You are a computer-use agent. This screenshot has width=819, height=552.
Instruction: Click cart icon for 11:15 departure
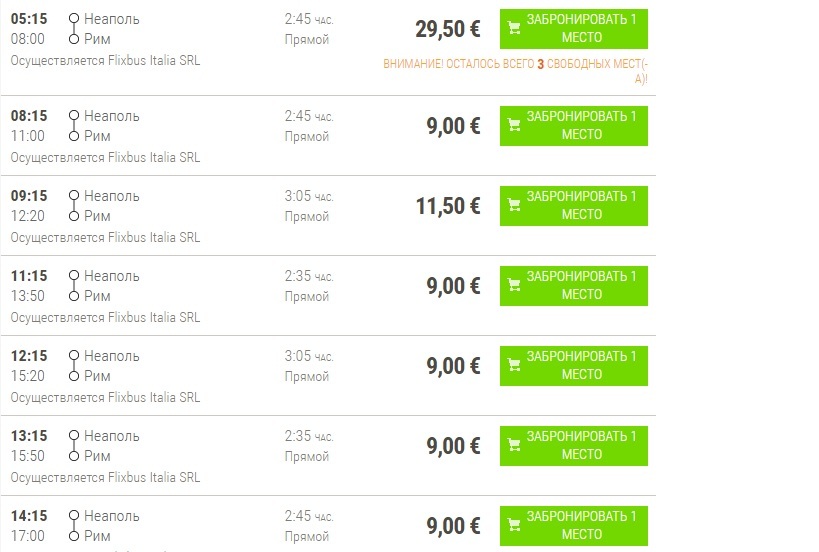514,285
